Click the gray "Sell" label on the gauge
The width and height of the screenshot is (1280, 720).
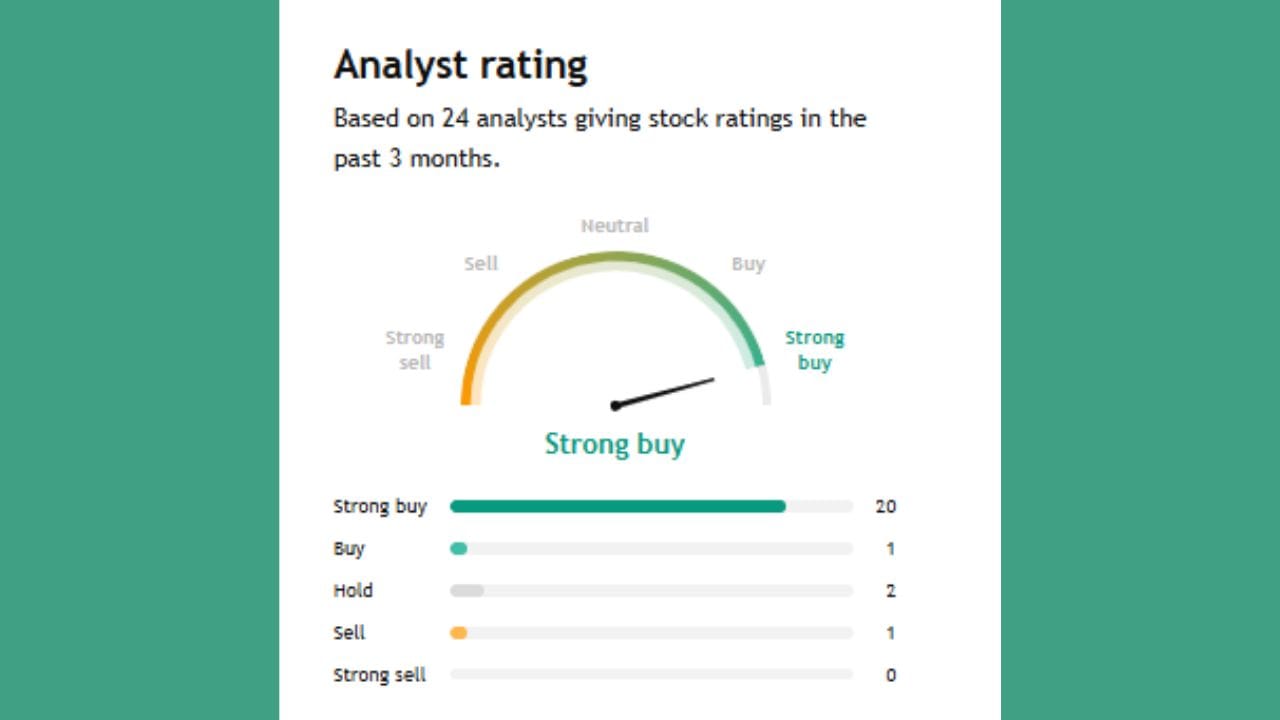481,264
